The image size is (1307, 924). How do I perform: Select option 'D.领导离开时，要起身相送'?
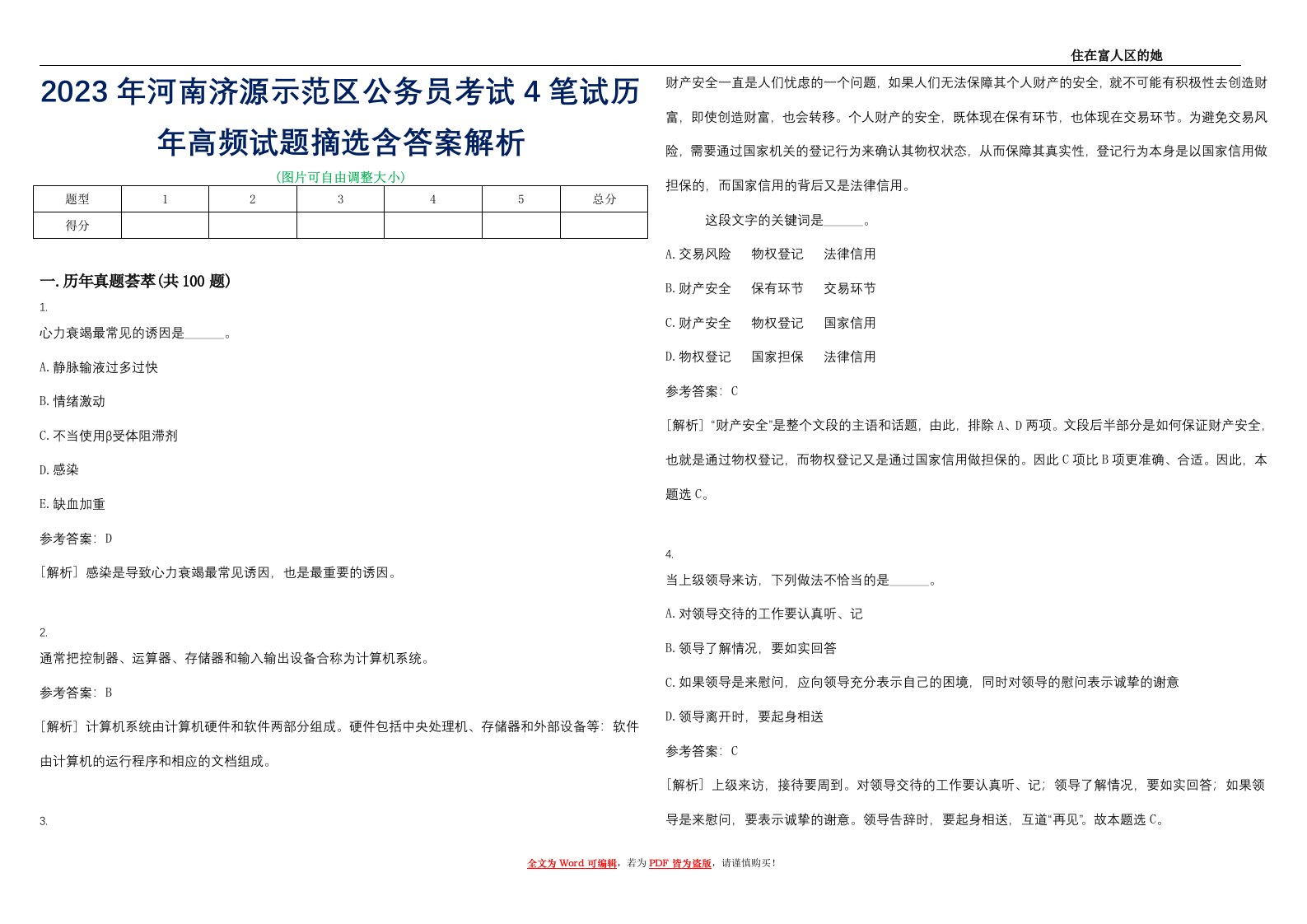745,716
